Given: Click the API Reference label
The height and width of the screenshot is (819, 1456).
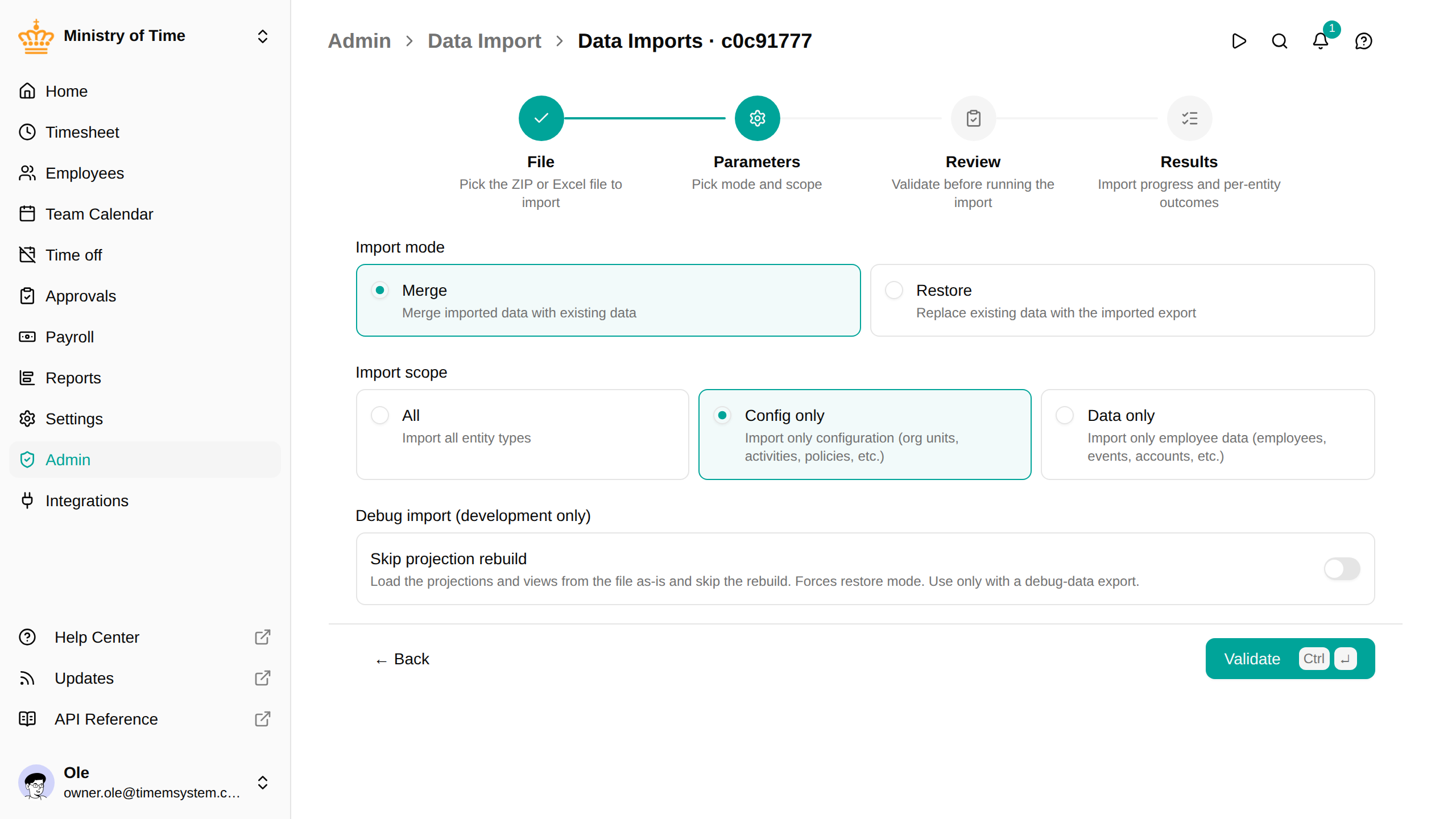Looking at the screenshot, I should point(106,719).
